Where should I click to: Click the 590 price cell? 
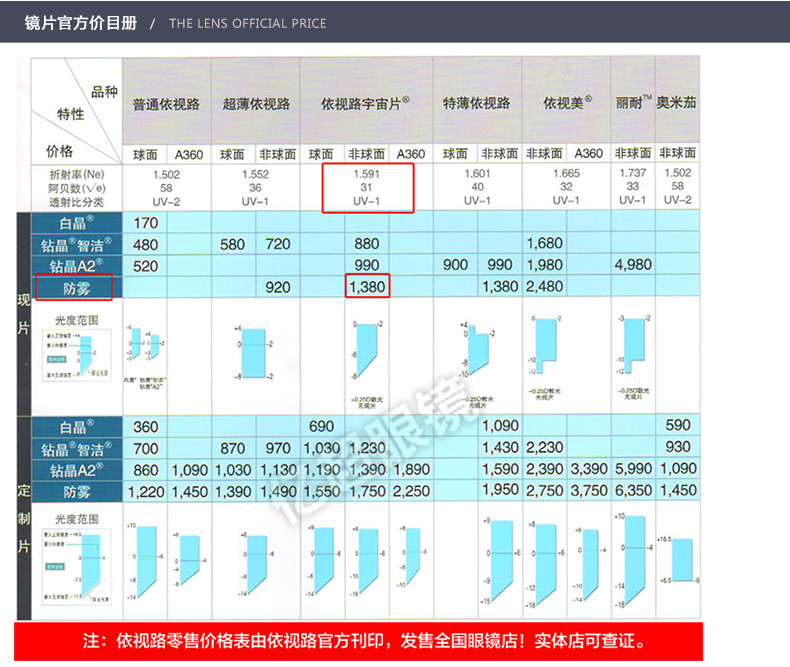678,425
